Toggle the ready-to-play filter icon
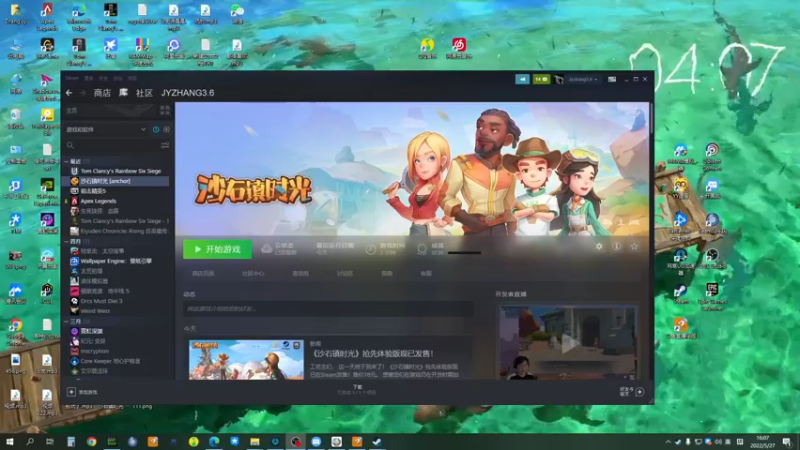This screenshot has height=450, width=800. pos(166,130)
